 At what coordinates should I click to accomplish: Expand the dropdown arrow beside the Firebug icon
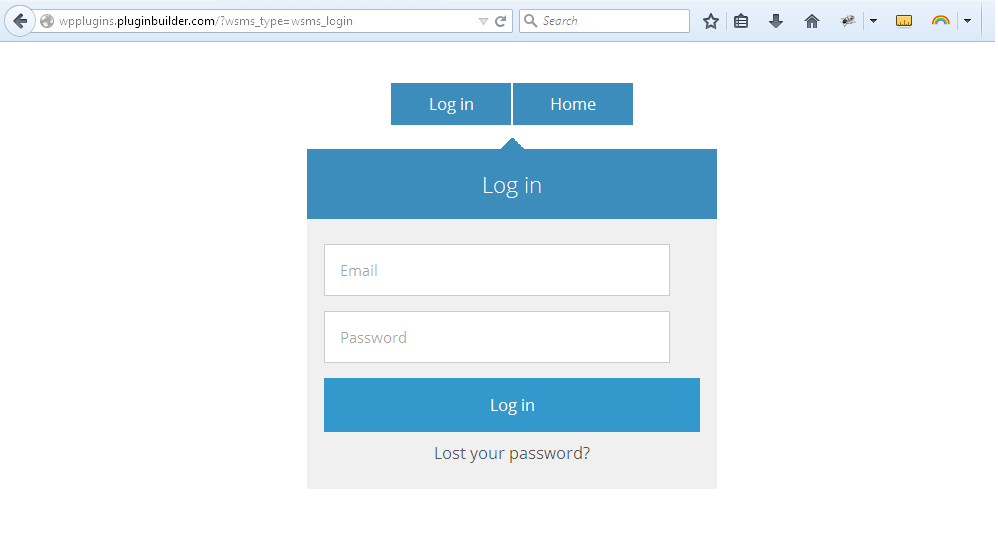pyautogui.click(x=872, y=21)
